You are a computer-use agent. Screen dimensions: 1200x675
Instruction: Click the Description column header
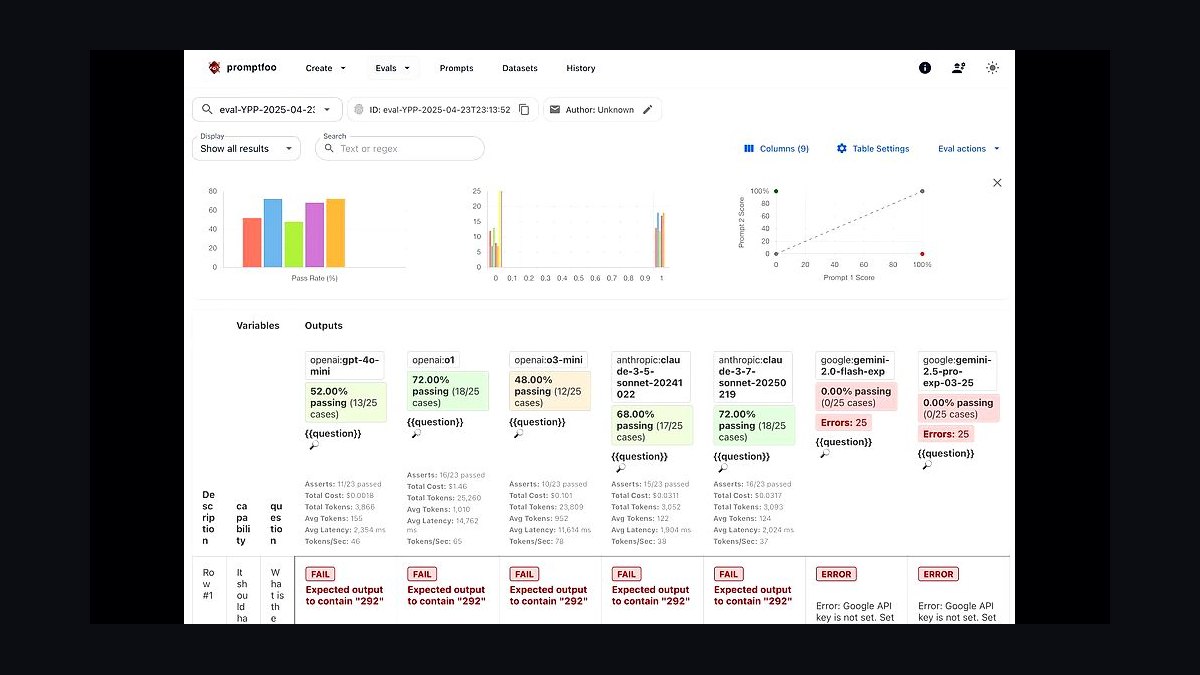(208, 517)
